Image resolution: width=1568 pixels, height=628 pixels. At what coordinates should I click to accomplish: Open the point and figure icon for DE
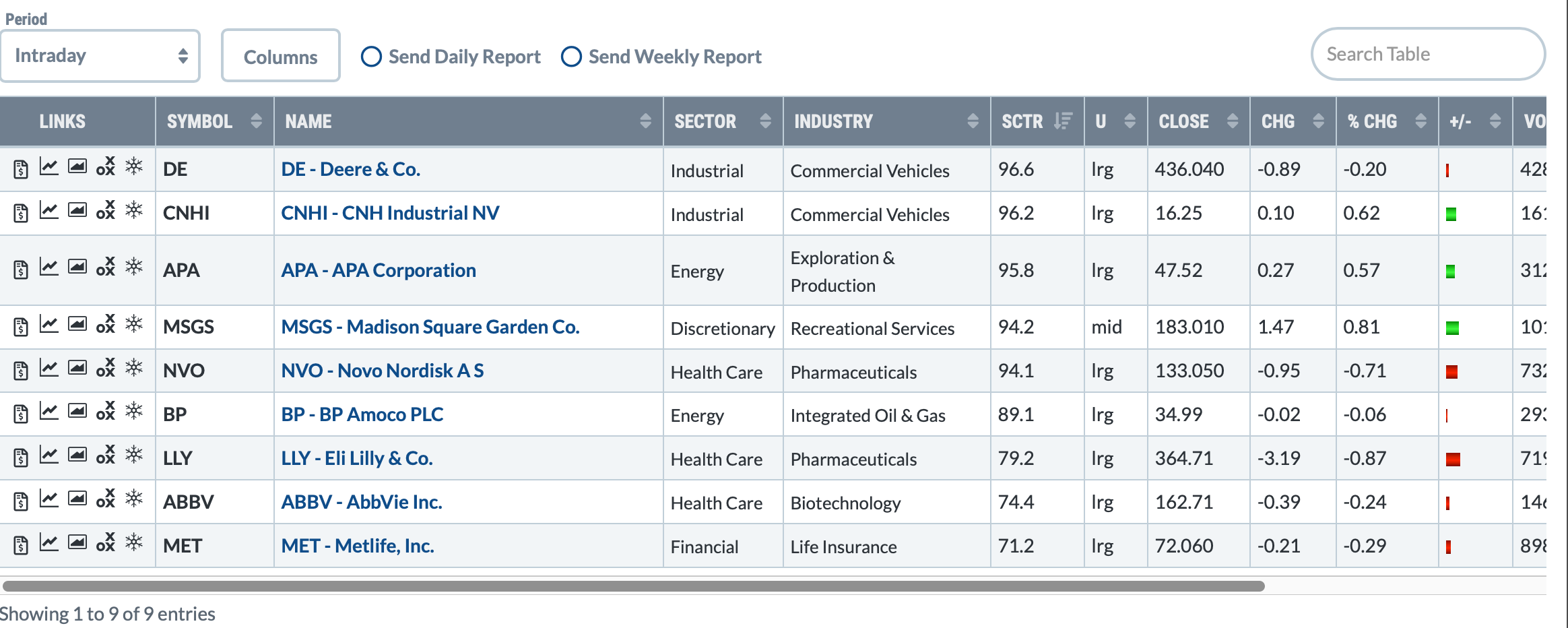(x=106, y=166)
